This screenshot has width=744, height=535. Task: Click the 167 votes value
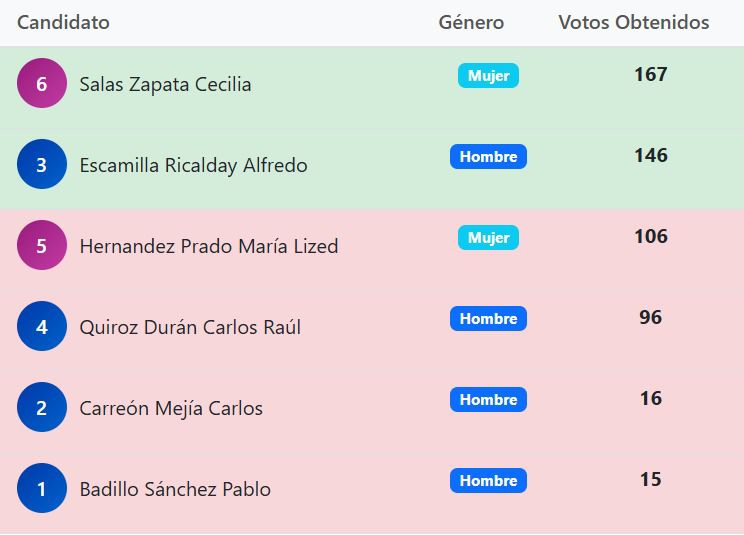(650, 75)
